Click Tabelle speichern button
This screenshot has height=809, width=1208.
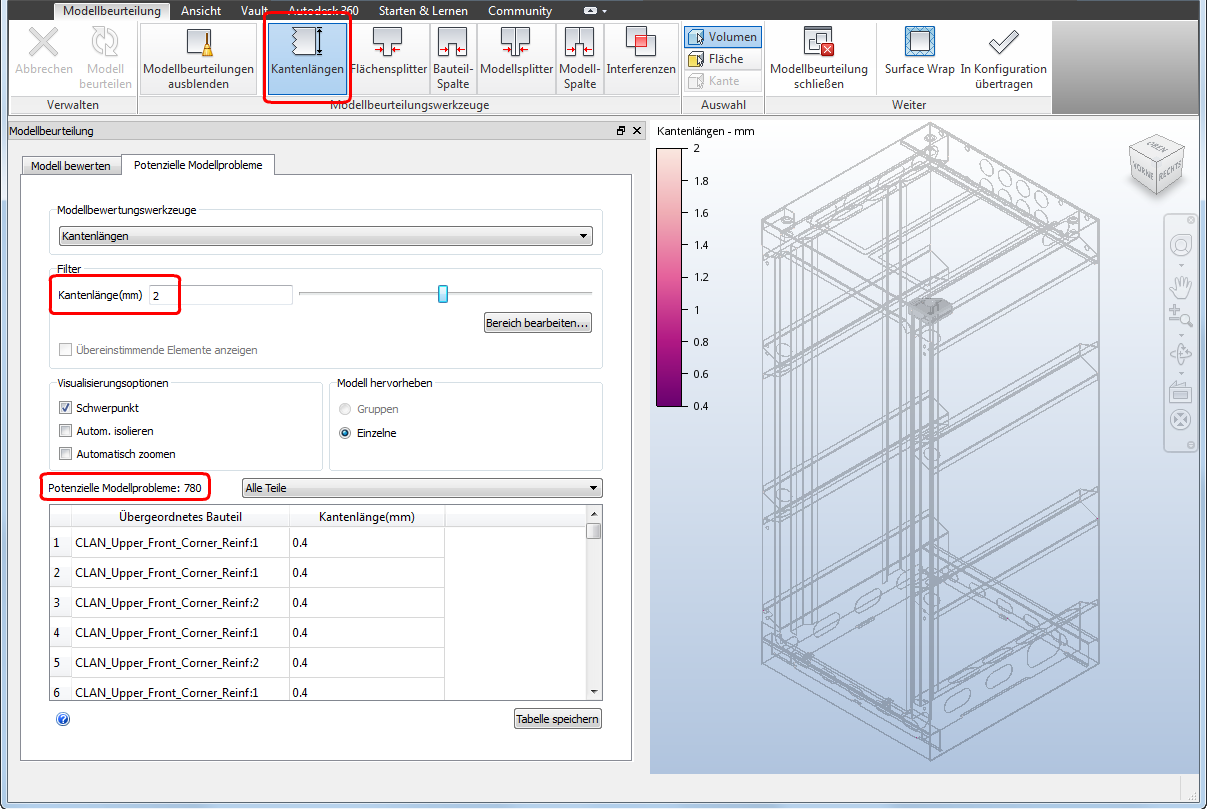(x=558, y=719)
